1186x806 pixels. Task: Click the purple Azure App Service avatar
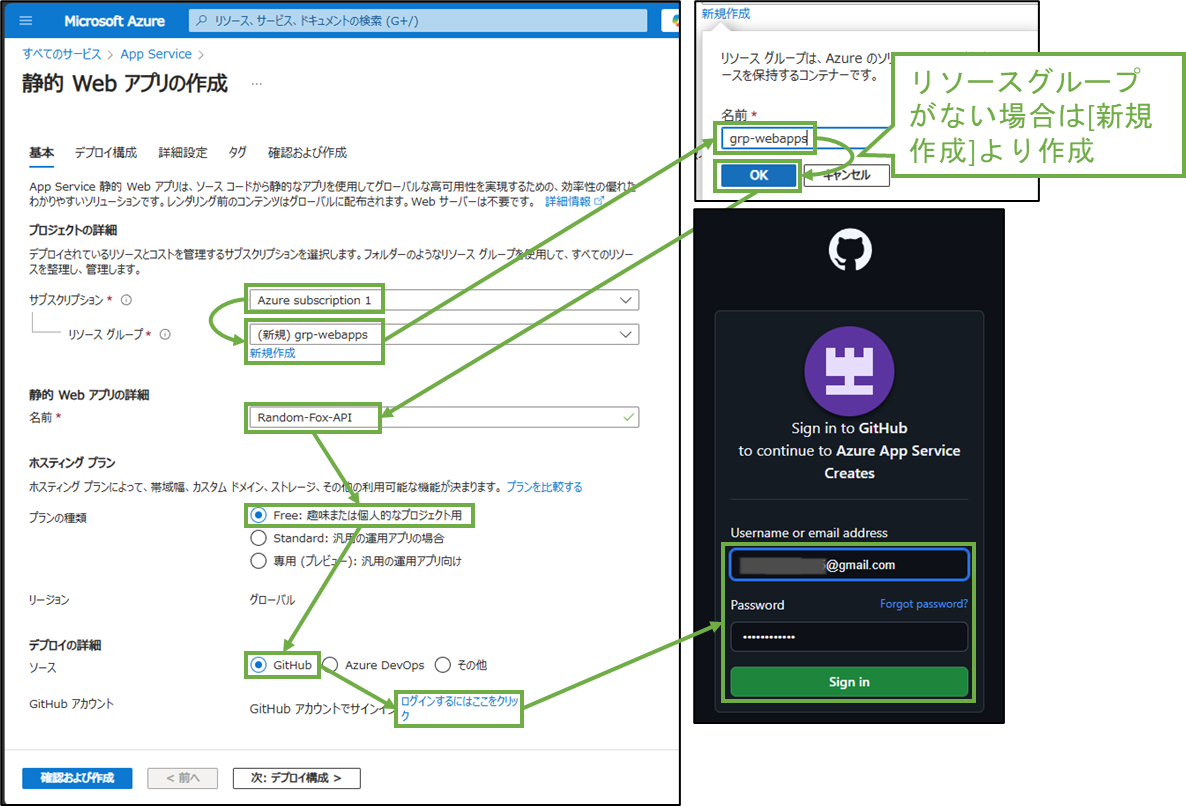(849, 371)
